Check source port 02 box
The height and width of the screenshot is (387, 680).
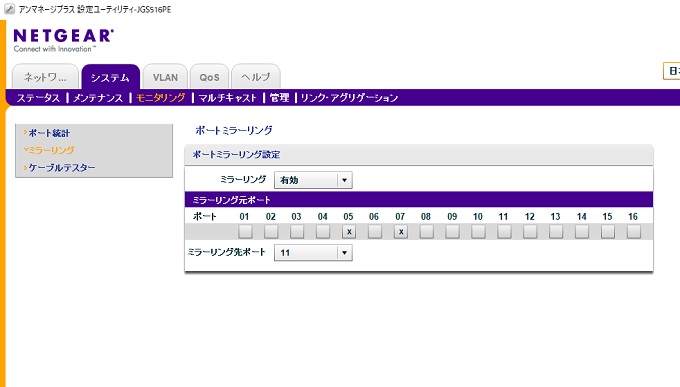pyautogui.click(x=271, y=232)
